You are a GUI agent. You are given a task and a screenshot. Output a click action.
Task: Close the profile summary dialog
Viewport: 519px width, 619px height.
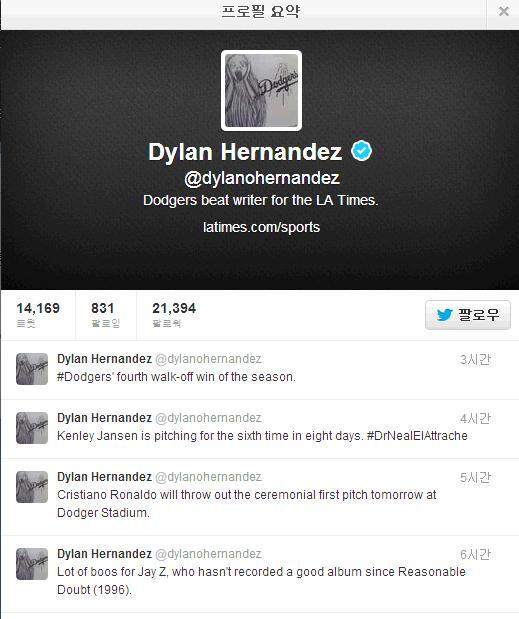click(x=504, y=11)
